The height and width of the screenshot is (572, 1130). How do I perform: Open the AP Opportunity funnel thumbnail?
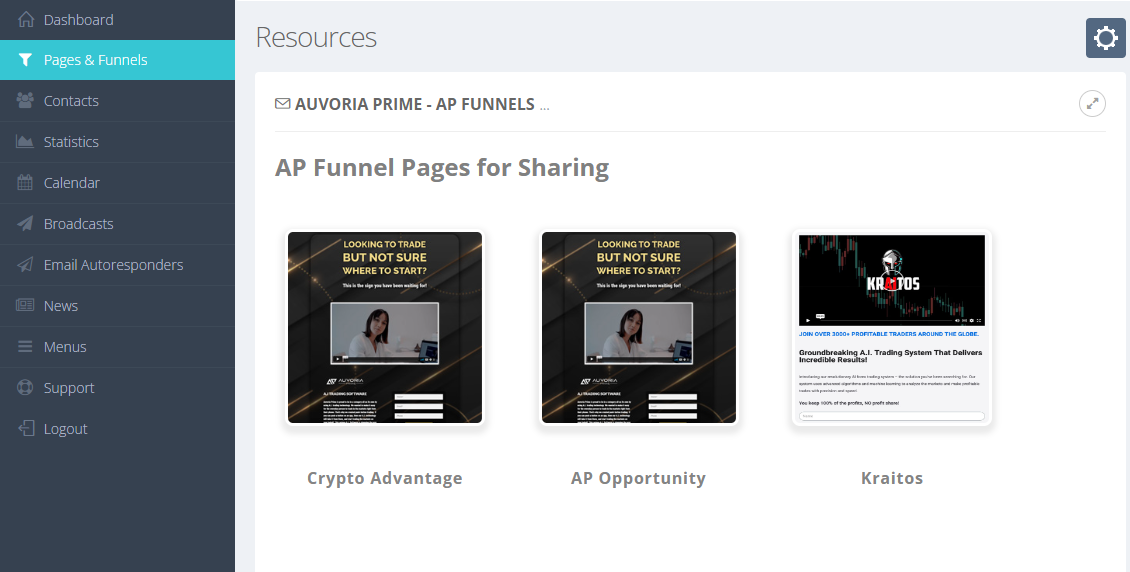[639, 327]
